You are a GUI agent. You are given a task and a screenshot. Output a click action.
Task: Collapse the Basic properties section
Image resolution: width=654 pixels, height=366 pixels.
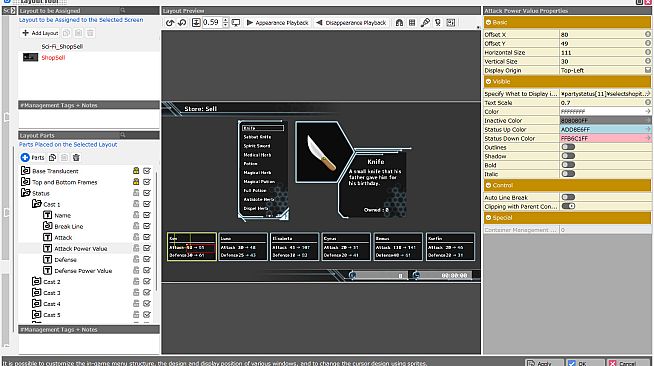pyautogui.click(x=488, y=22)
